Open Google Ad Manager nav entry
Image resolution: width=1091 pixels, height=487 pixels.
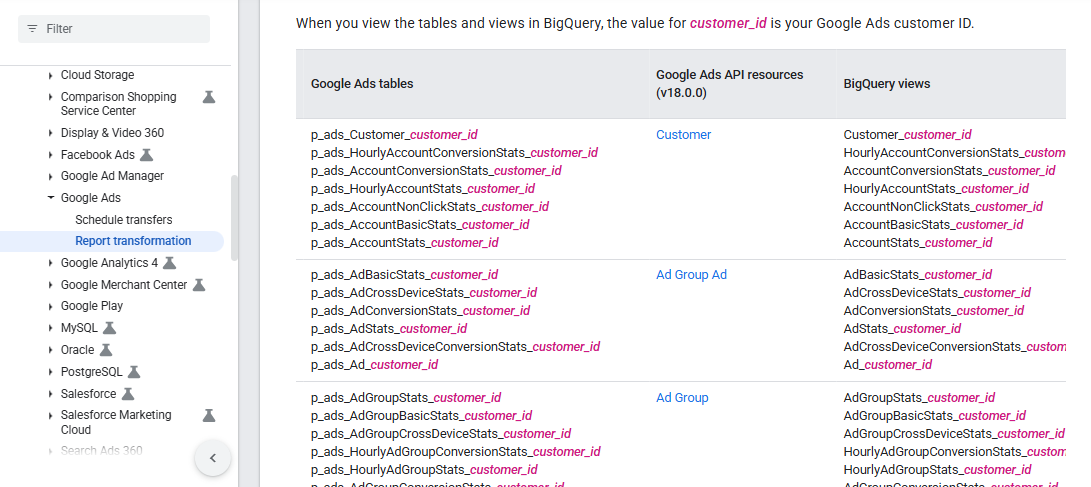(x=112, y=176)
